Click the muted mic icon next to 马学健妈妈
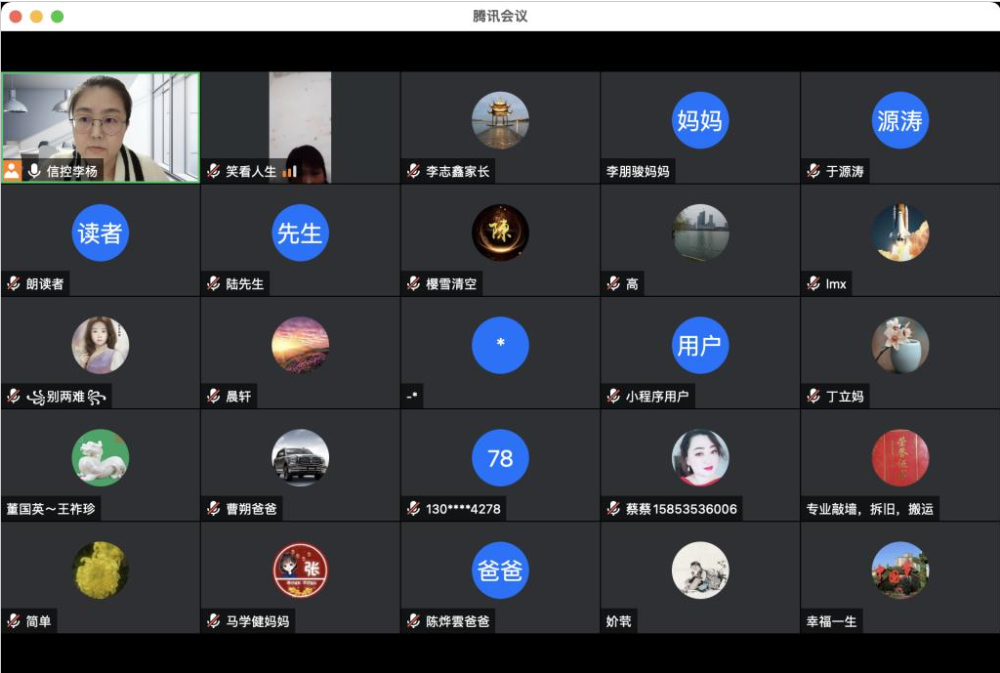 (213, 621)
